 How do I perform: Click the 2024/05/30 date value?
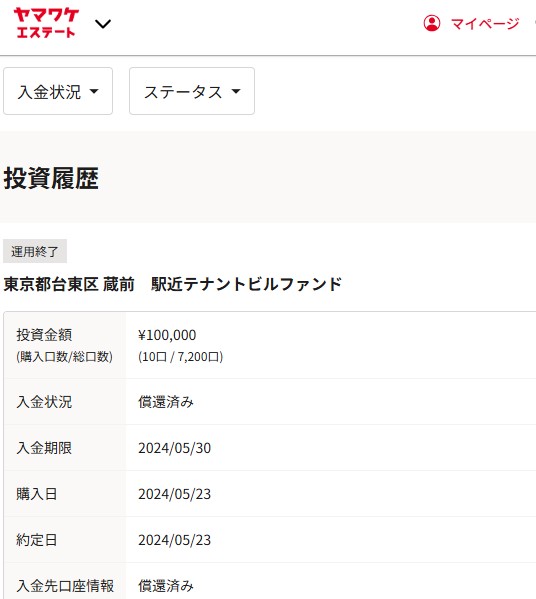coord(175,448)
